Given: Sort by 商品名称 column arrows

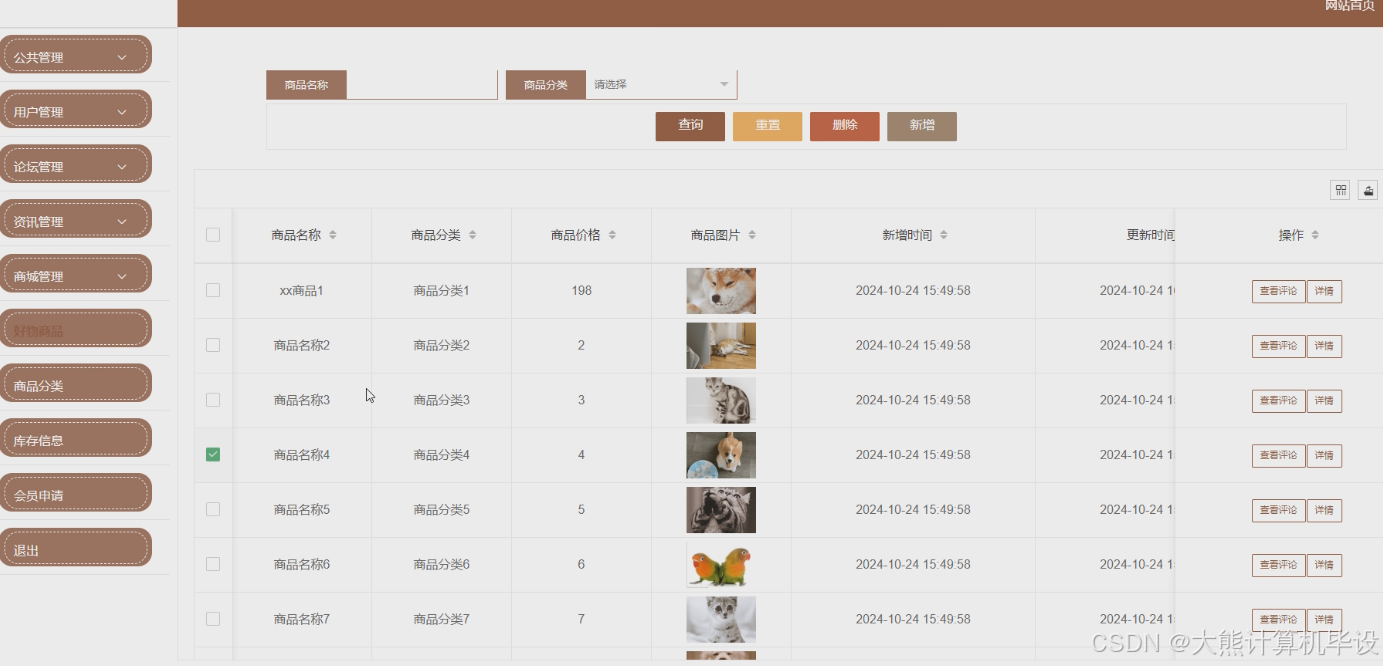Looking at the screenshot, I should (x=333, y=235).
